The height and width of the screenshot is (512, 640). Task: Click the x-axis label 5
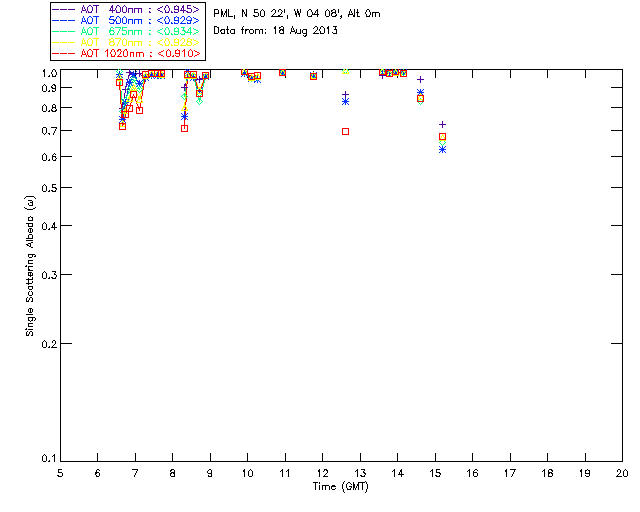point(60,473)
